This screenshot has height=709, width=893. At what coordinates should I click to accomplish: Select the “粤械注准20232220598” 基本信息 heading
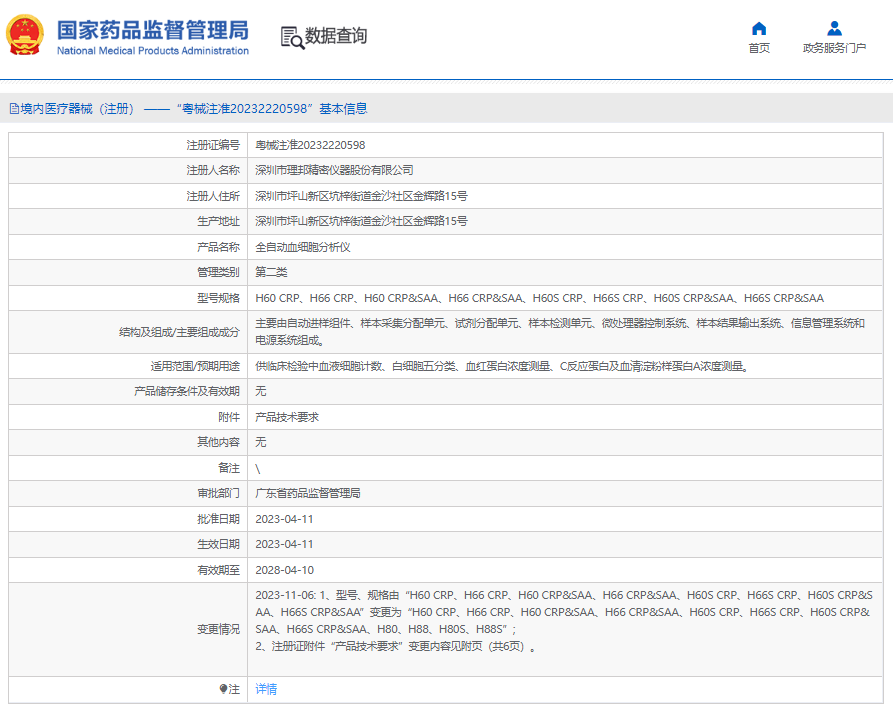pos(272,109)
